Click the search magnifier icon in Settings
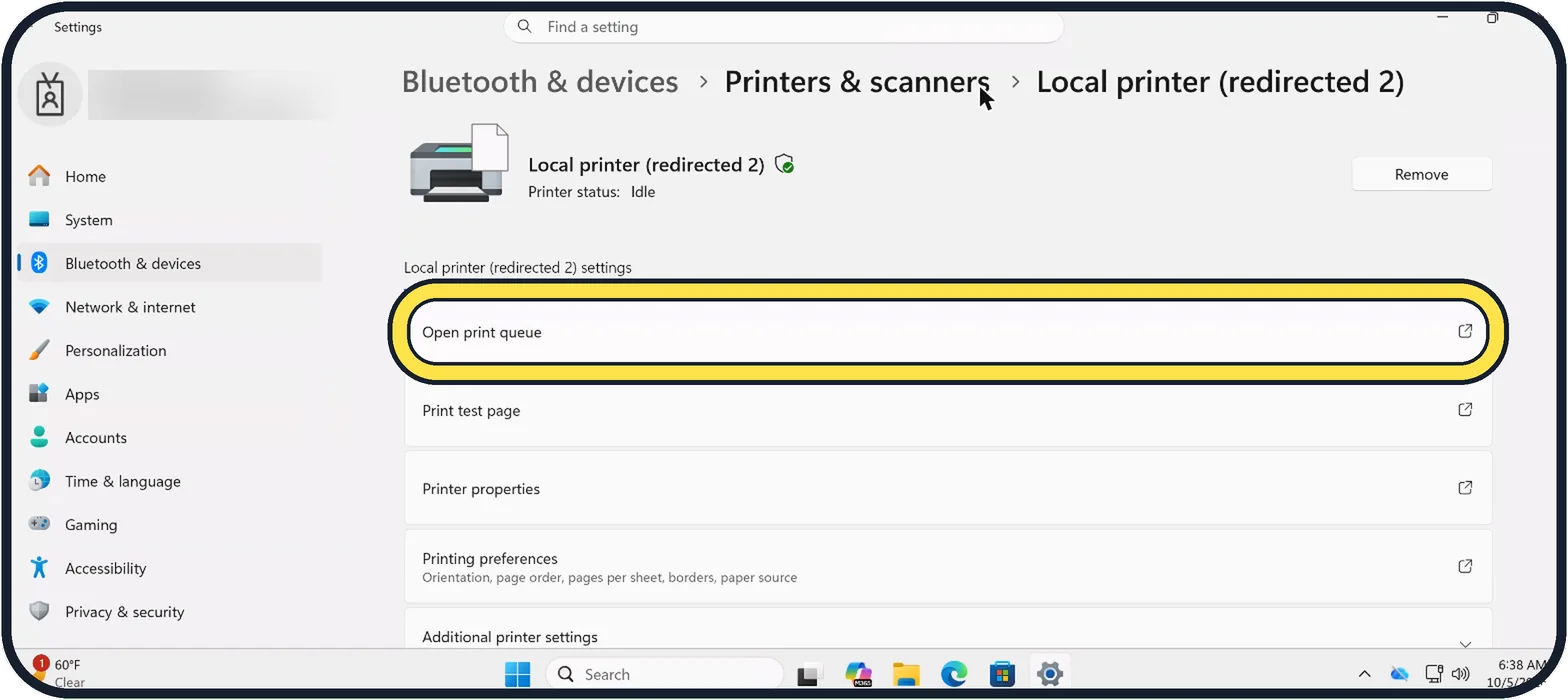The height and width of the screenshot is (700, 1568). pyautogui.click(x=525, y=27)
